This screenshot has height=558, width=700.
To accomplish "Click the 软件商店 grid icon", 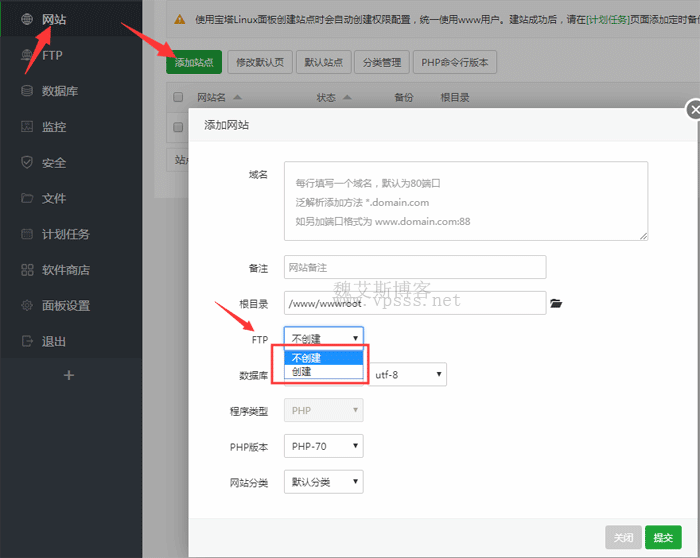I will pos(27,270).
